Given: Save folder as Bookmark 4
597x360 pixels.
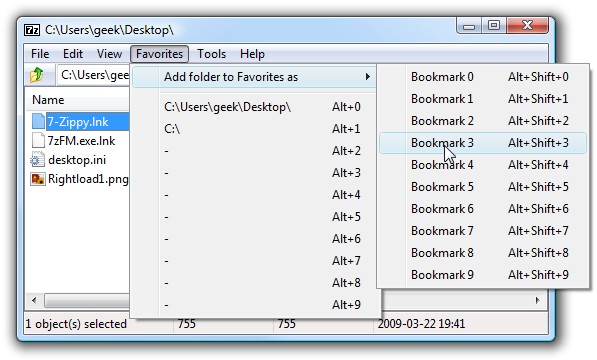Looking at the screenshot, I should 483,165.
